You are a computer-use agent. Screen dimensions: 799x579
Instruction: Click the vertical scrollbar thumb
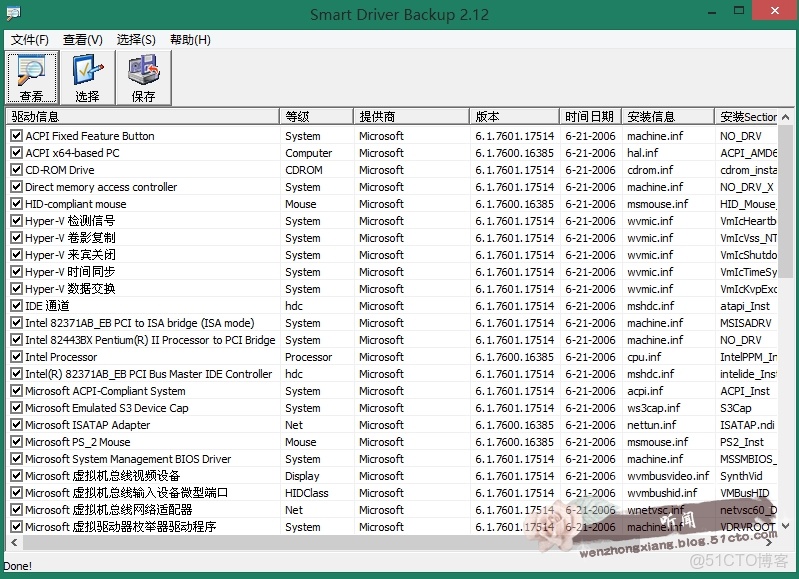click(785, 201)
